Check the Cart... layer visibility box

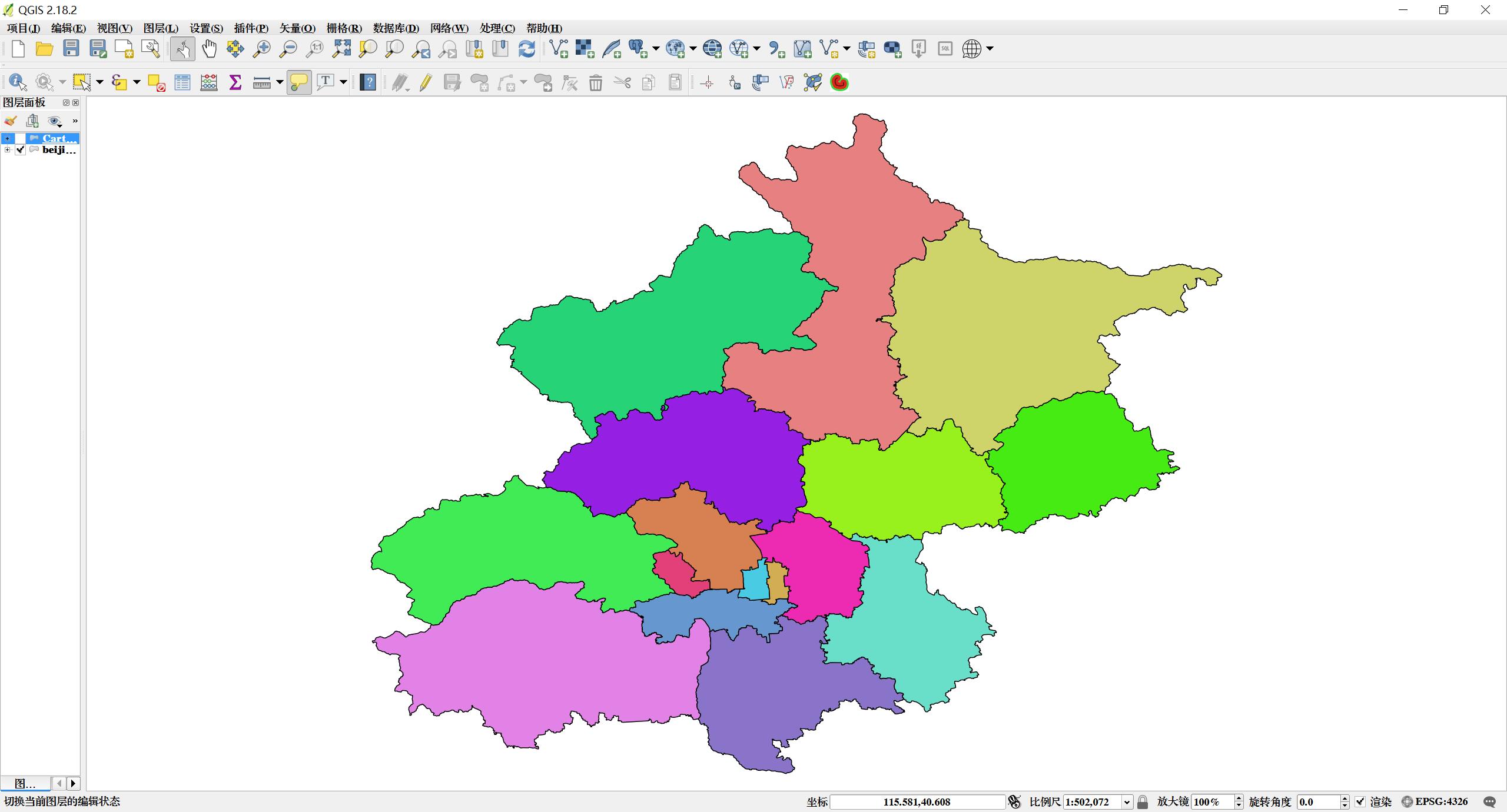pos(20,138)
